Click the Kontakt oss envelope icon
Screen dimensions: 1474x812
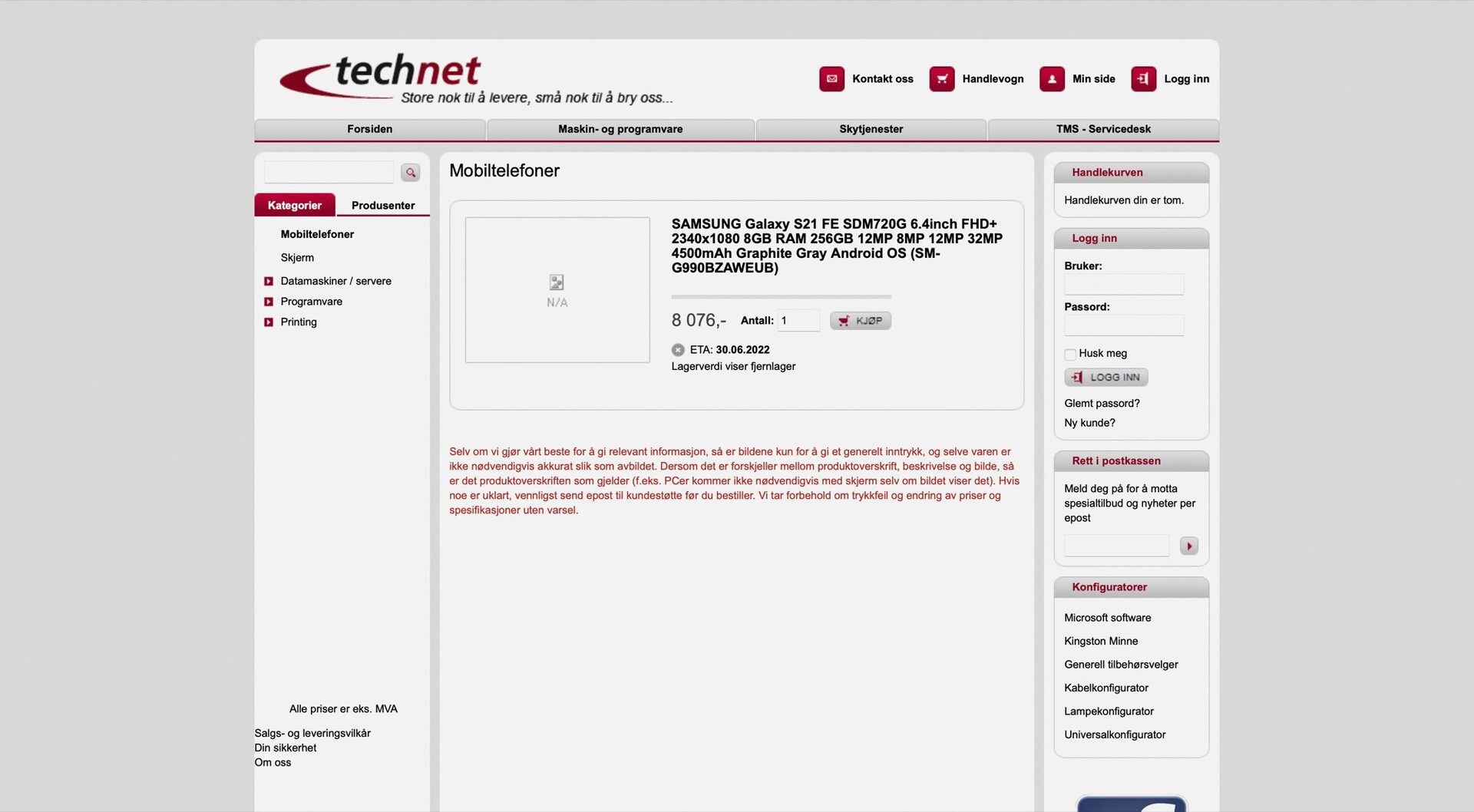[x=831, y=79]
